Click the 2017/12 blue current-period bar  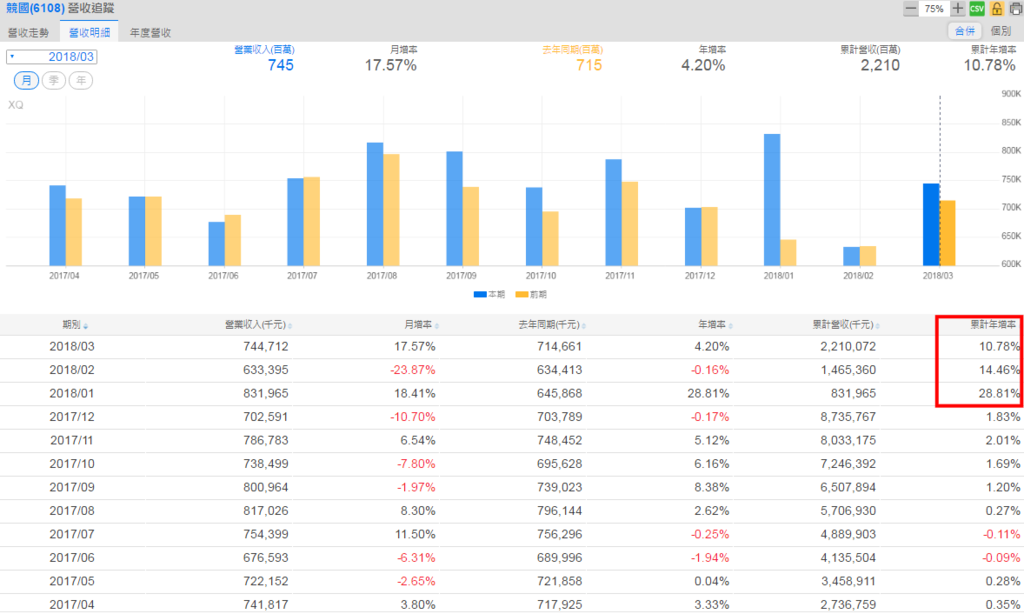[x=693, y=237]
